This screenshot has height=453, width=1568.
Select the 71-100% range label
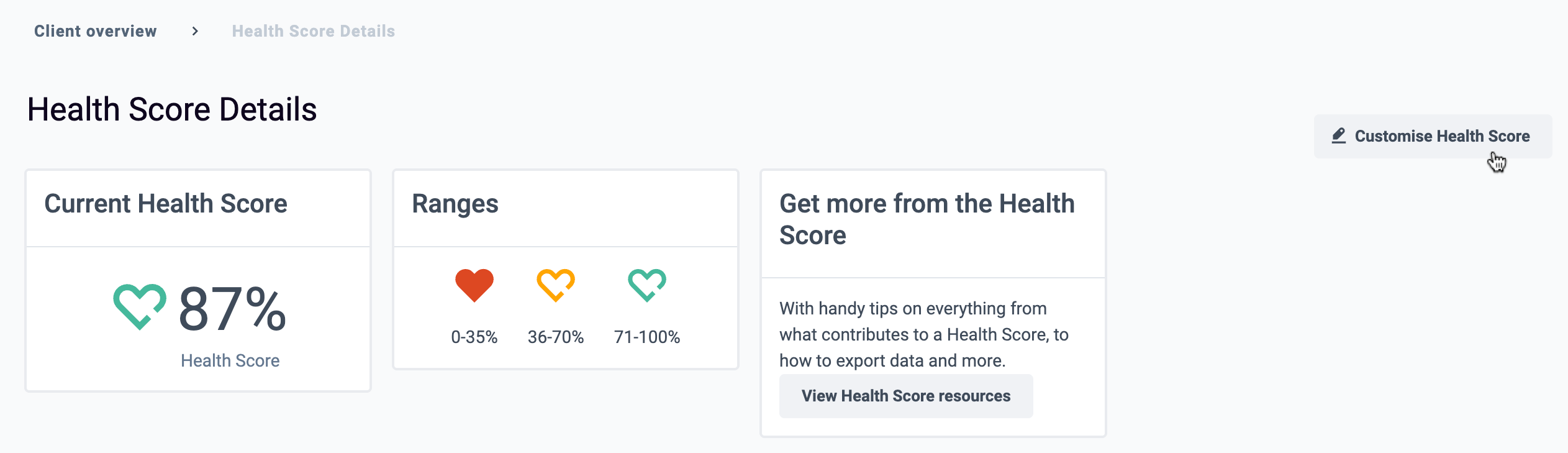coord(647,337)
